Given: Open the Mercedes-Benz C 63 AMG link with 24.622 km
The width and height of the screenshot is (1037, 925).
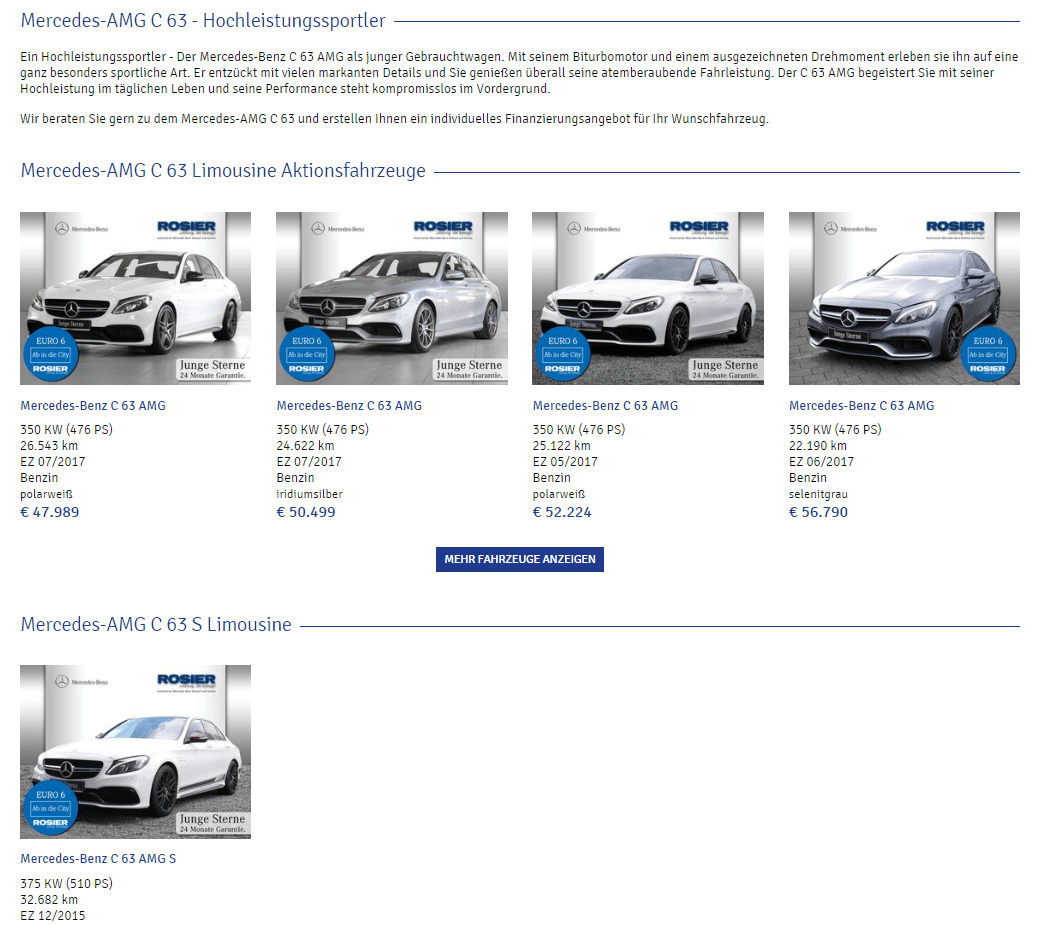Looking at the screenshot, I should 349,406.
